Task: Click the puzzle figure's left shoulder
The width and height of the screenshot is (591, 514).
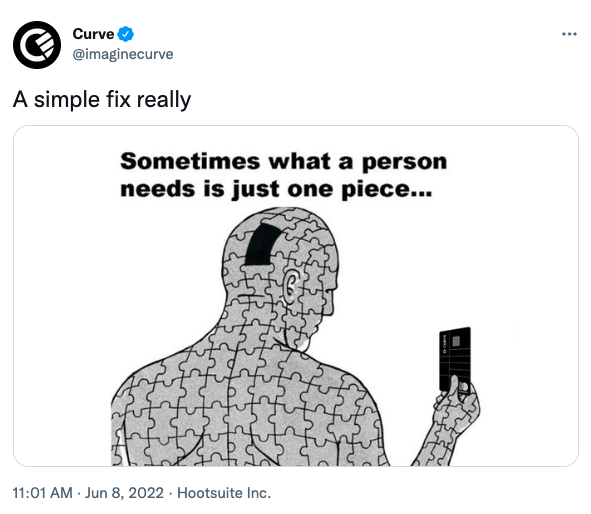Action: (155, 381)
